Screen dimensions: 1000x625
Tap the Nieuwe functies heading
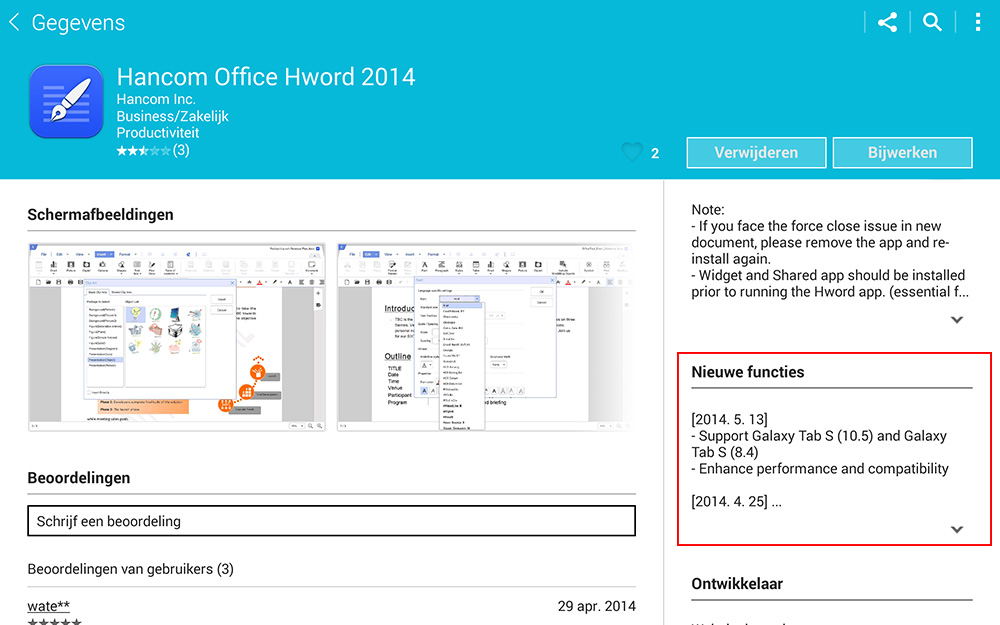[747, 372]
